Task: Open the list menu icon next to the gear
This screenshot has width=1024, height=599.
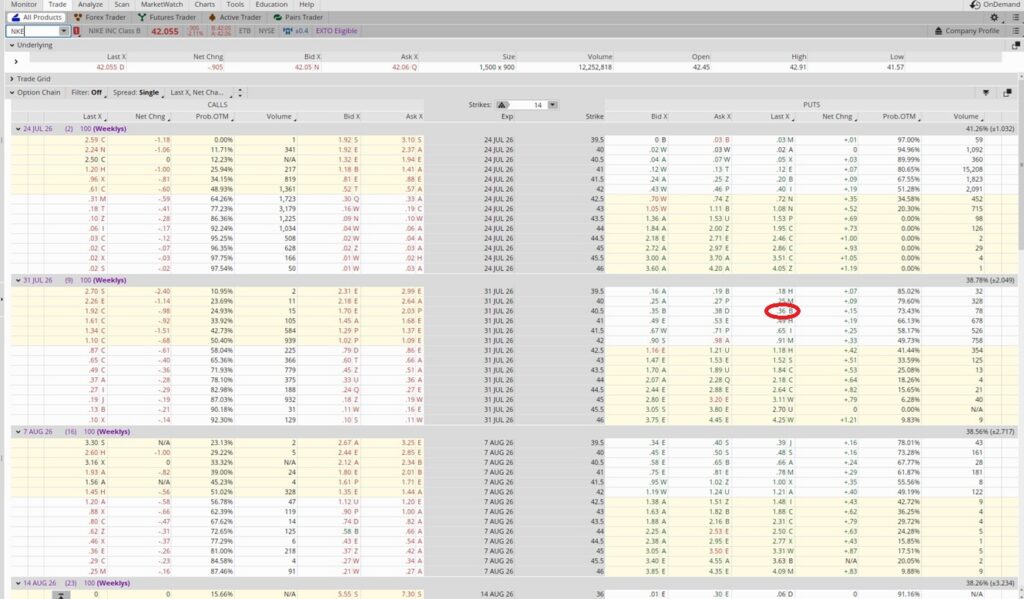Action: [x=1016, y=18]
